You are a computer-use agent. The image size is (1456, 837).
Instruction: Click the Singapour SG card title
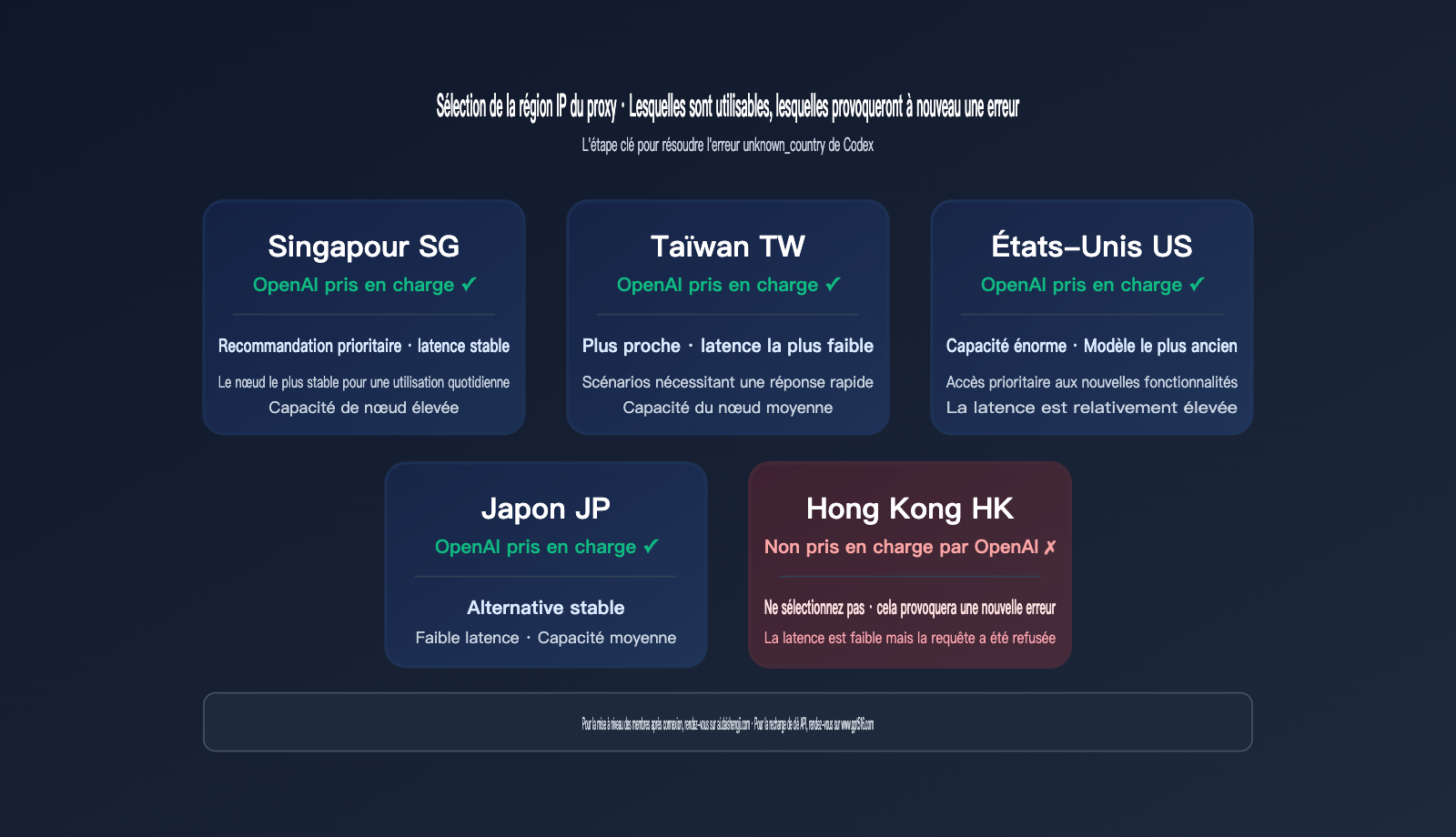[363, 247]
